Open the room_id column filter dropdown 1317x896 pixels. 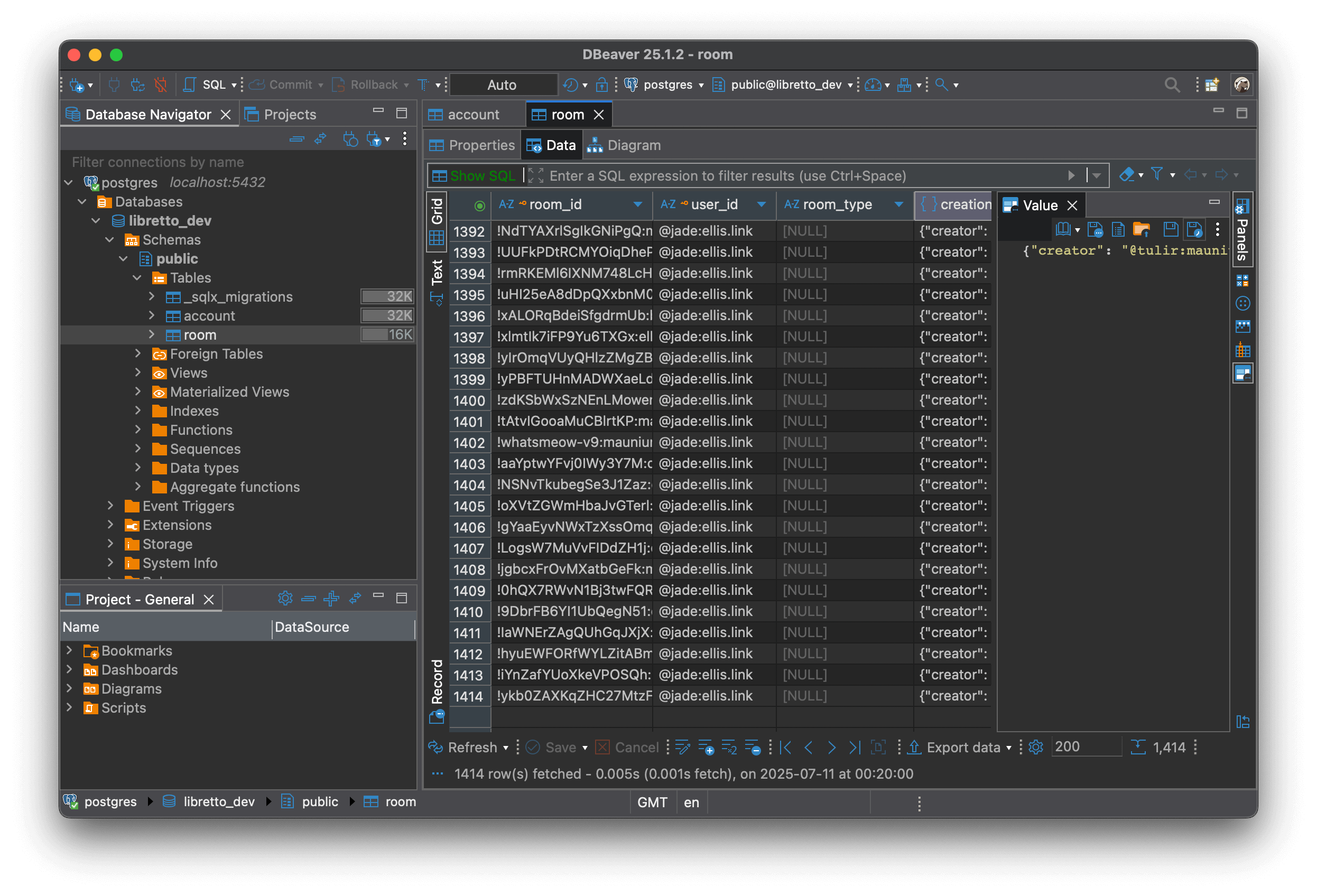(638, 205)
